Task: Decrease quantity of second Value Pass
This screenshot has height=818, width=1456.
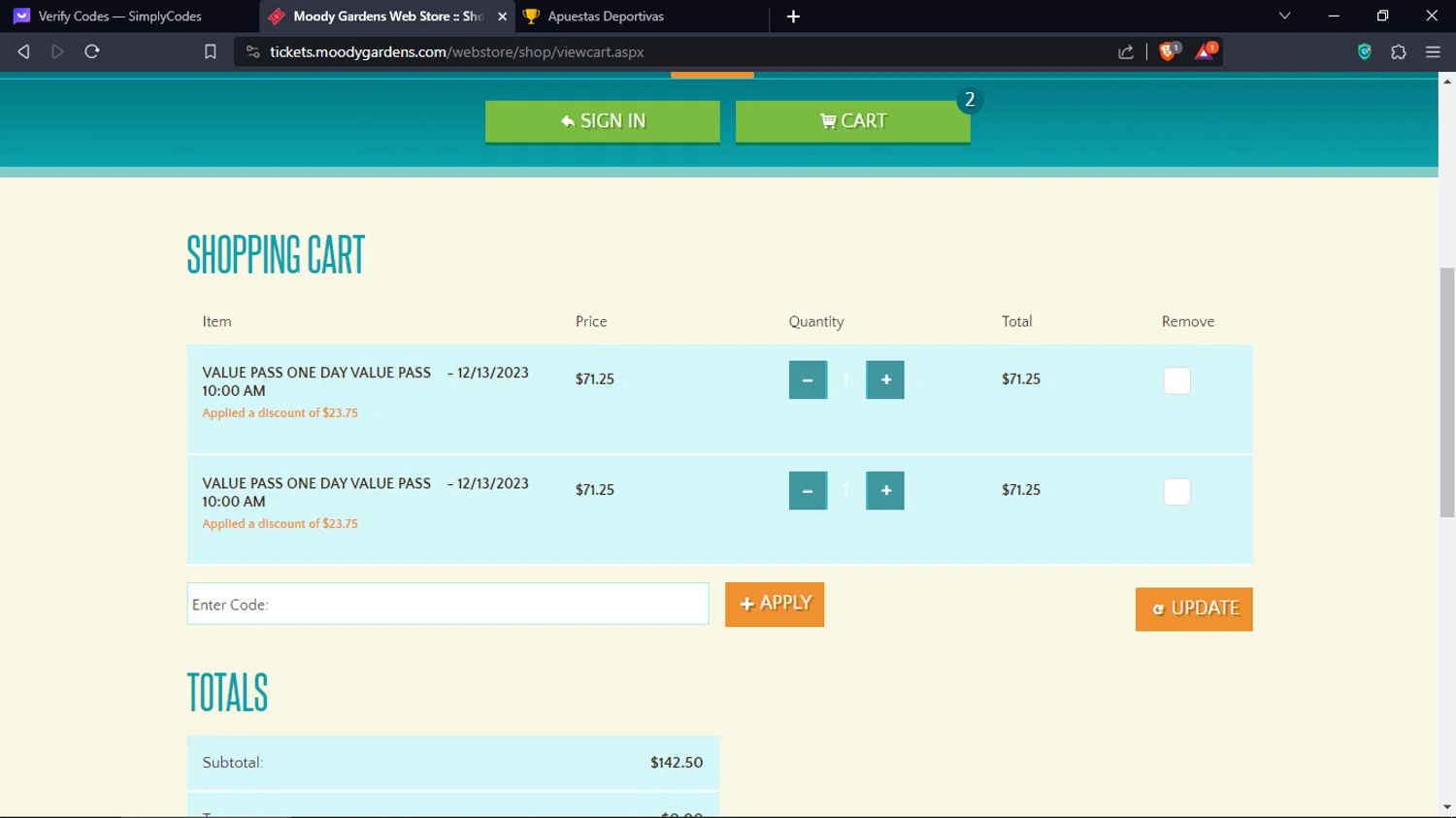Action: 808,490
